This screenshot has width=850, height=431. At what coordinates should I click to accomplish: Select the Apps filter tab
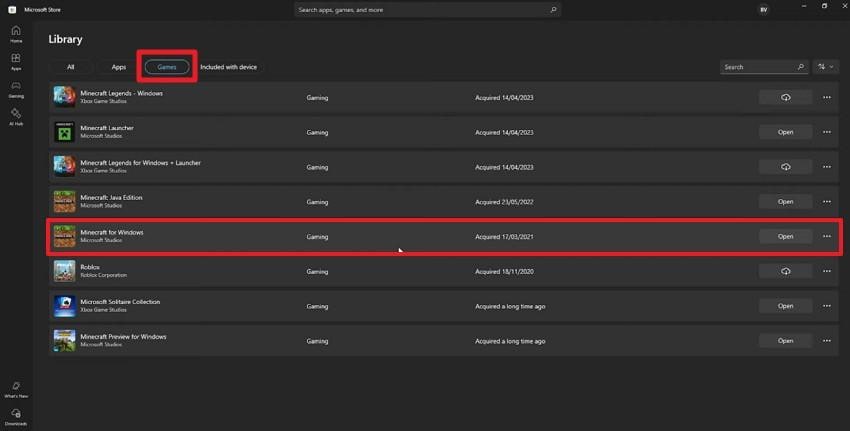(119, 67)
